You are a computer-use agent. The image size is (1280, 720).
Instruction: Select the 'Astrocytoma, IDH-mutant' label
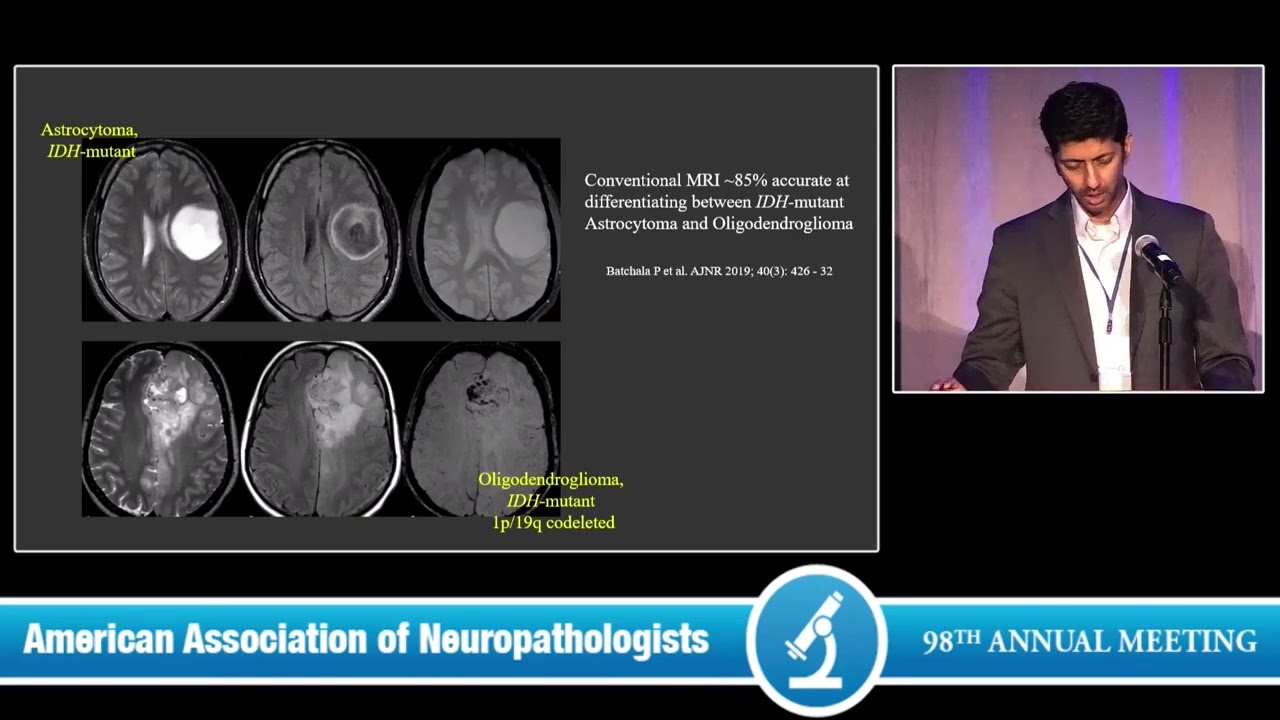[90, 140]
